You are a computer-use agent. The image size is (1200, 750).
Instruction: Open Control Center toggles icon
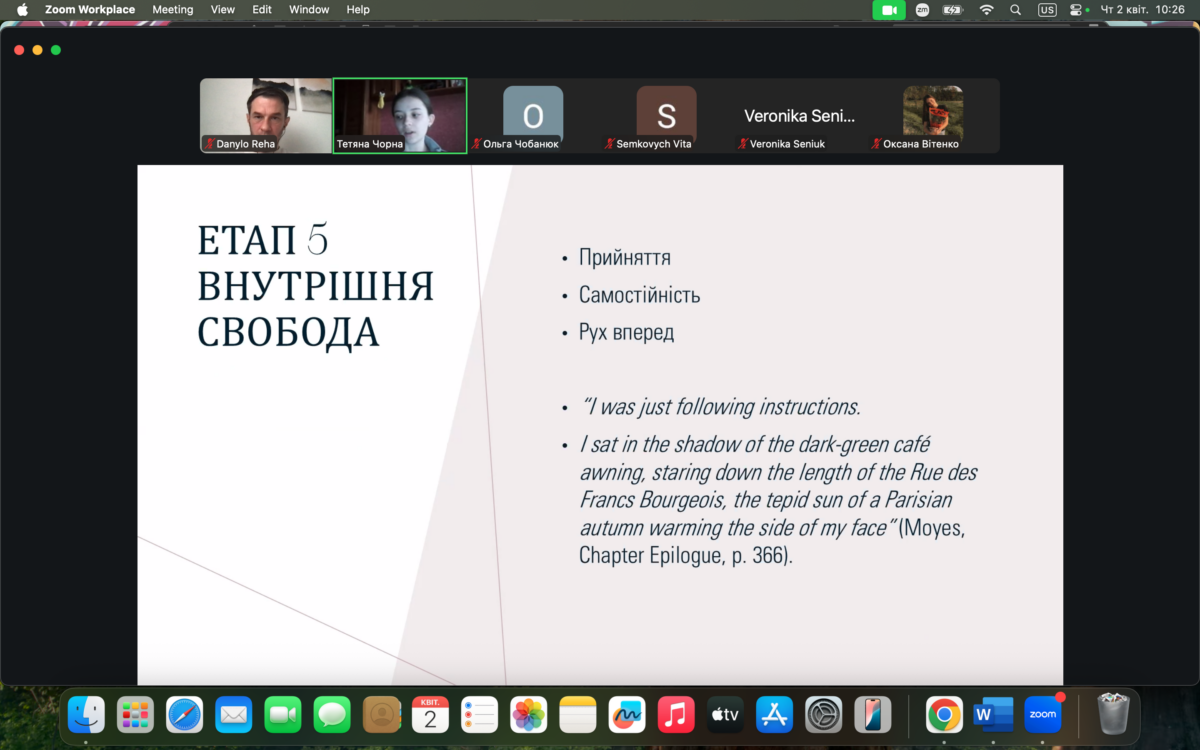click(x=1076, y=10)
